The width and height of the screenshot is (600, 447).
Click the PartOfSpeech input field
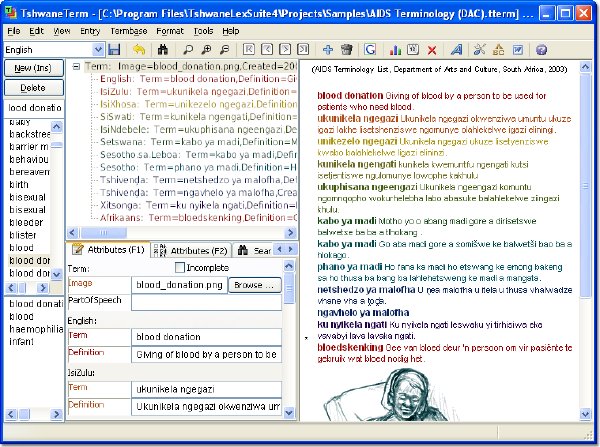(207, 302)
